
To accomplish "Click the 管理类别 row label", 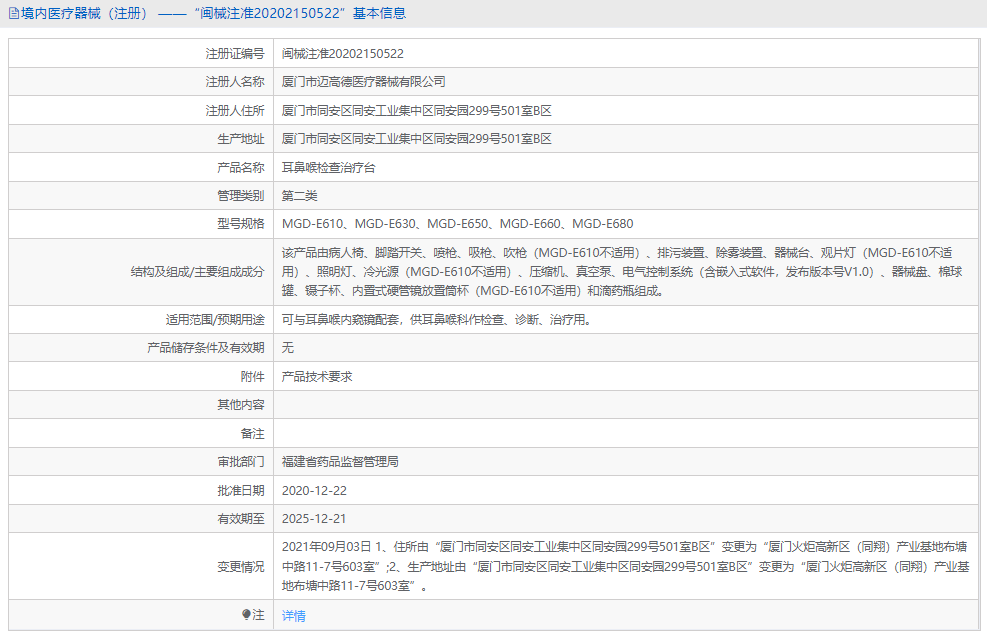I will click(x=240, y=196).
